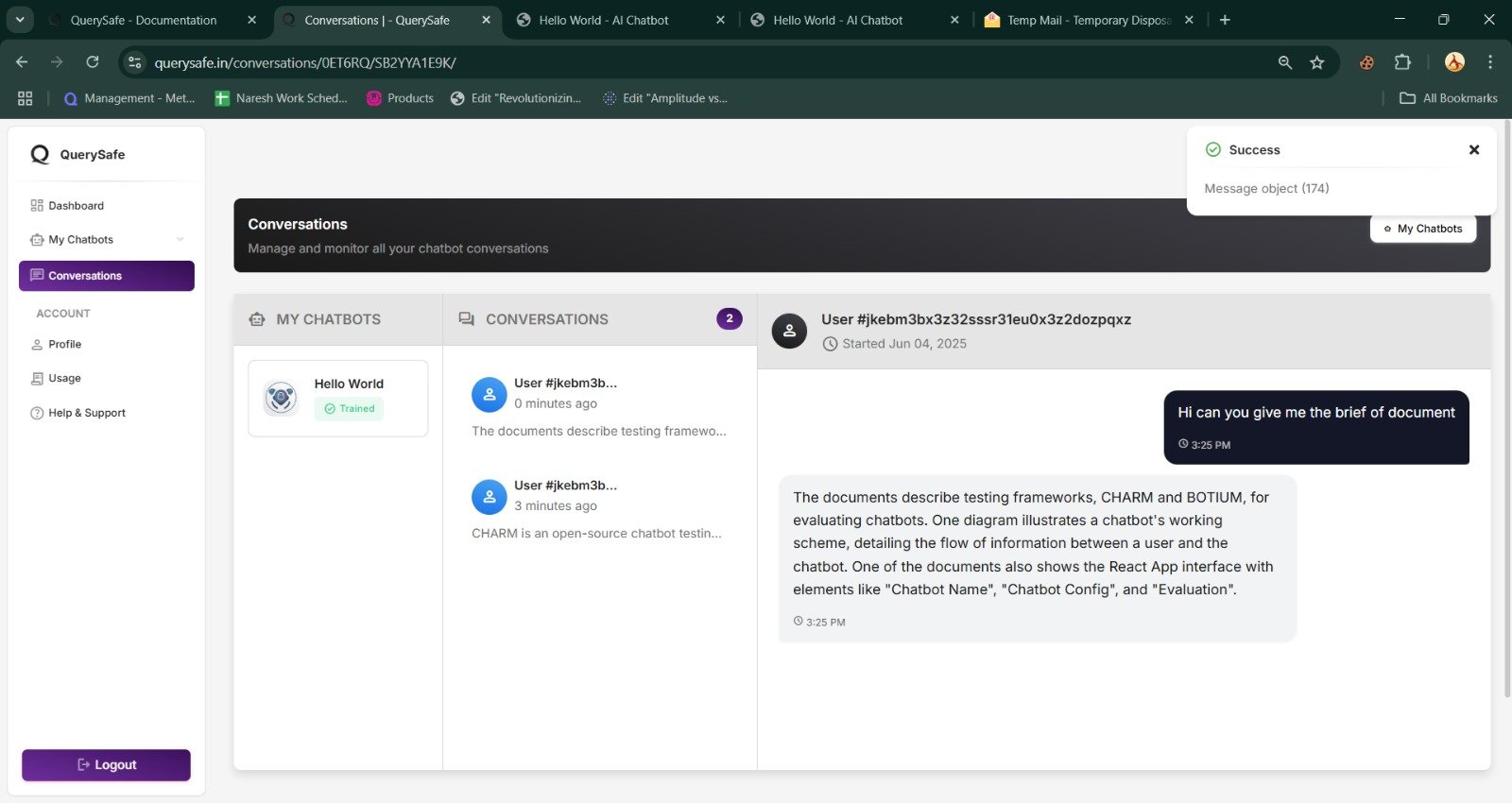Click the Logout arrow icon
The width and height of the screenshot is (1512, 803).
pyautogui.click(x=83, y=765)
